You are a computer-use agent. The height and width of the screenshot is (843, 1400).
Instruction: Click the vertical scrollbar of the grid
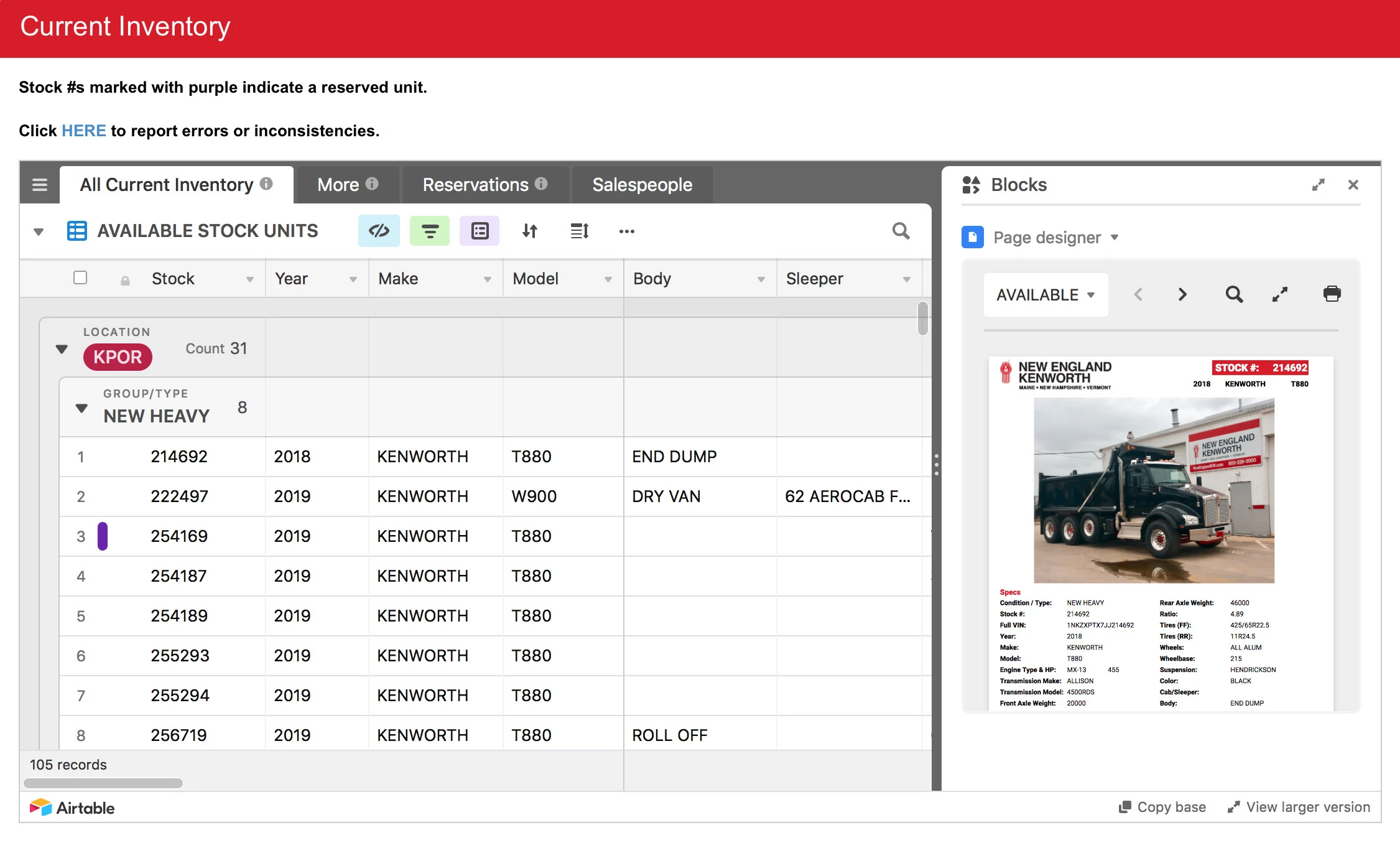click(x=923, y=319)
